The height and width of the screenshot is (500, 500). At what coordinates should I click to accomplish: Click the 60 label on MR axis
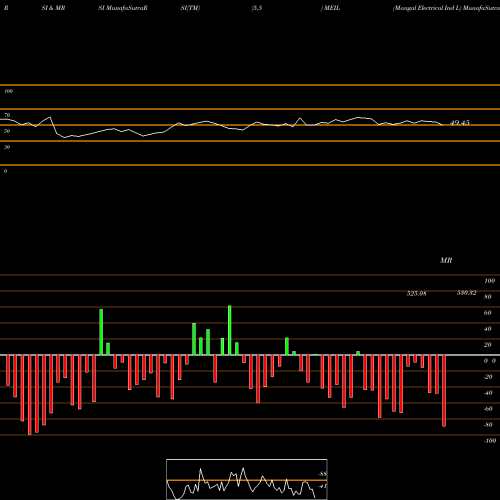[x=488, y=313]
